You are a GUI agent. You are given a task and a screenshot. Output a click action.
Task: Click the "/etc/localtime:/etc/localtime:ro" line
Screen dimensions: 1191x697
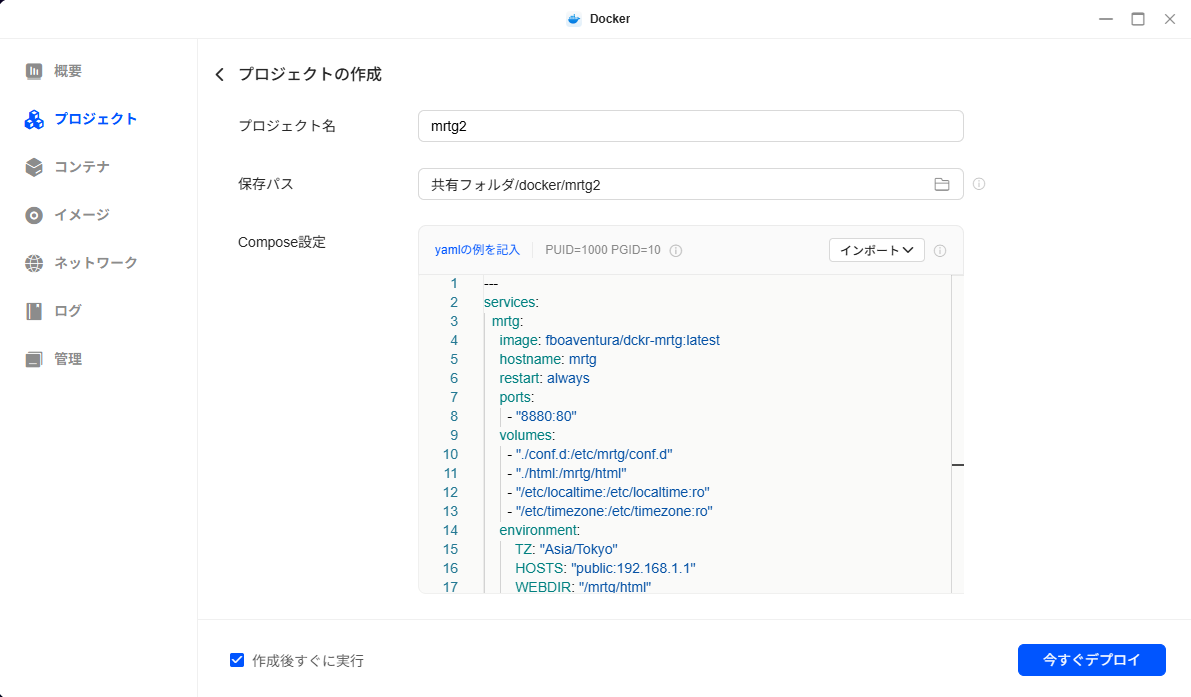point(608,492)
